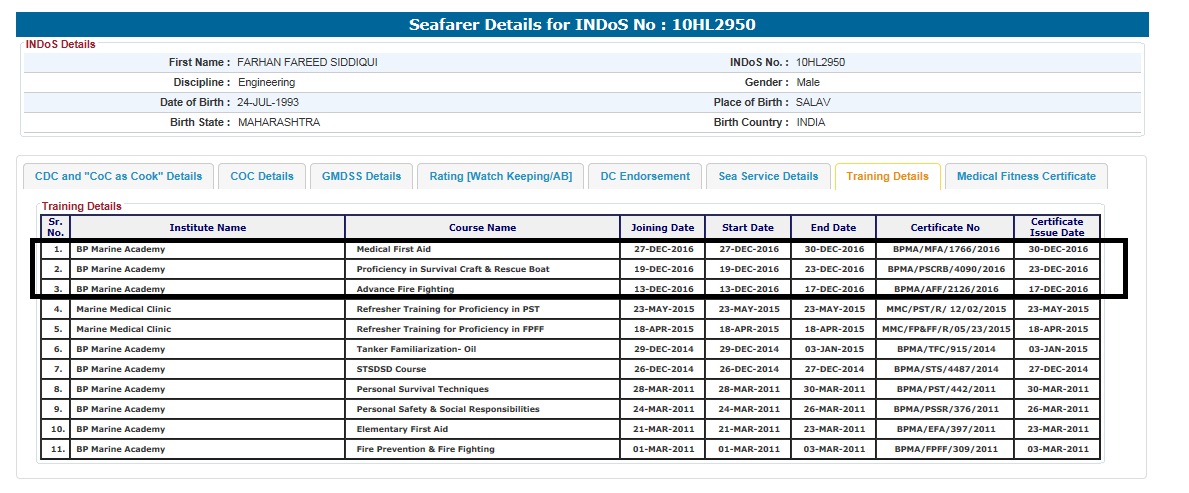Switch to the COC Details tab
This screenshot has width=1189, height=493.
tap(262, 176)
